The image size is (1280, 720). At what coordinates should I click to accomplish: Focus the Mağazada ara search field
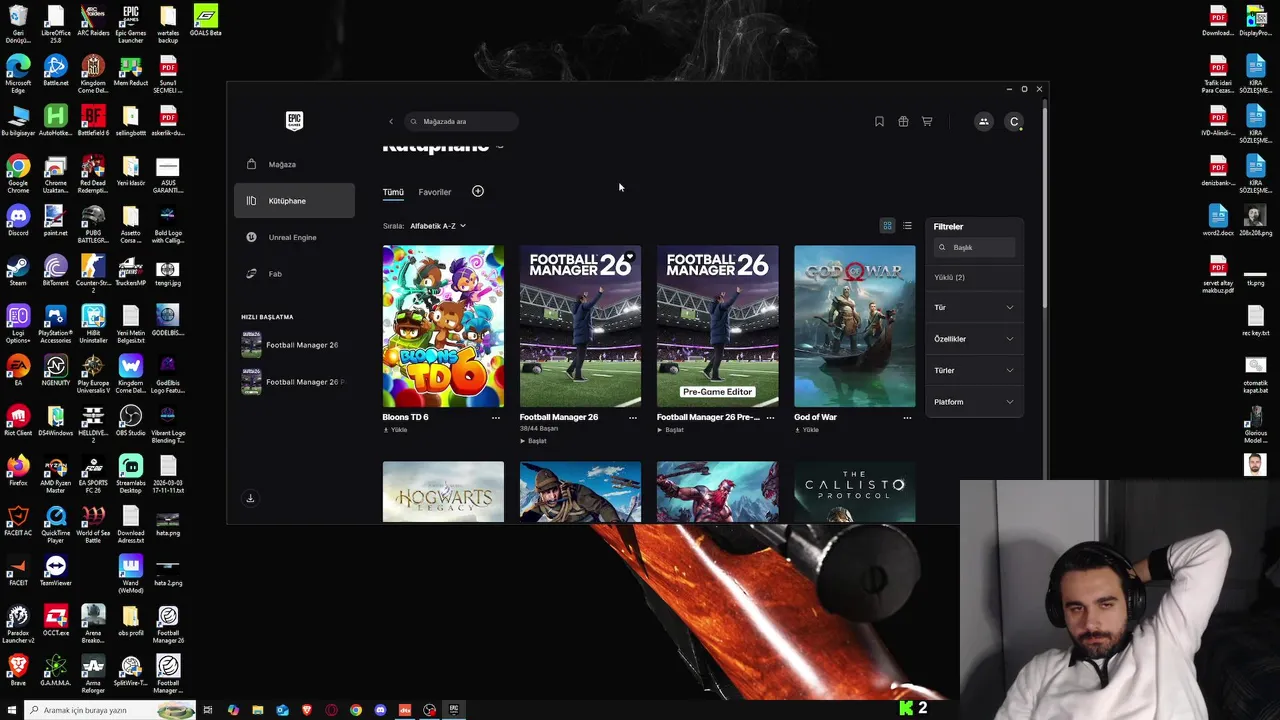click(x=461, y=121)
